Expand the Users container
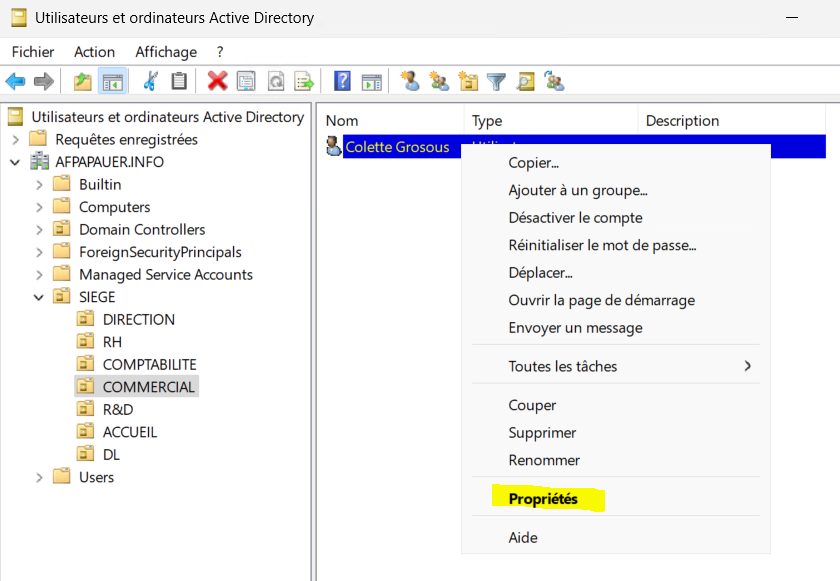The width and height of the screenshot is (840, 581). pyautogui.click(x=39, y=477)
